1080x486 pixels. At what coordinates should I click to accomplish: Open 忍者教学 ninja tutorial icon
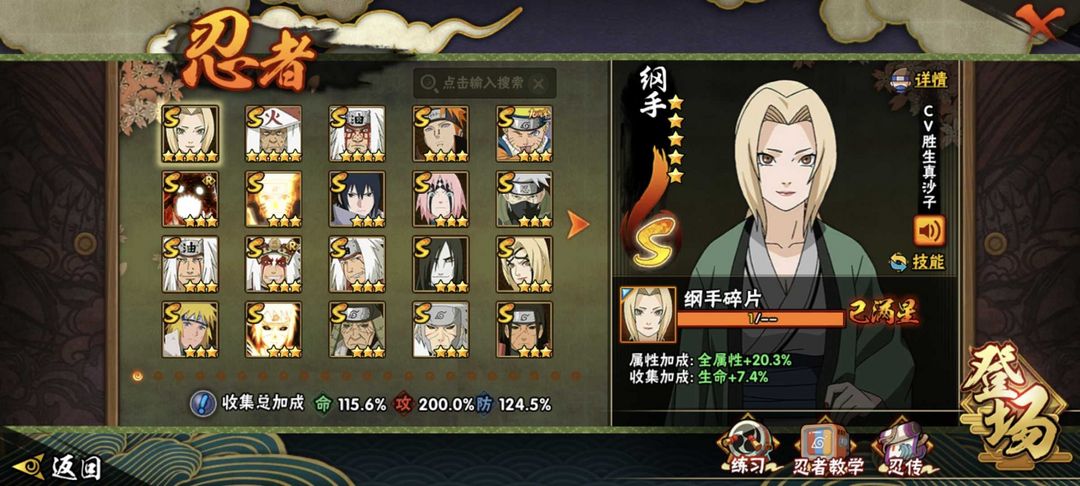click(827, 450)
